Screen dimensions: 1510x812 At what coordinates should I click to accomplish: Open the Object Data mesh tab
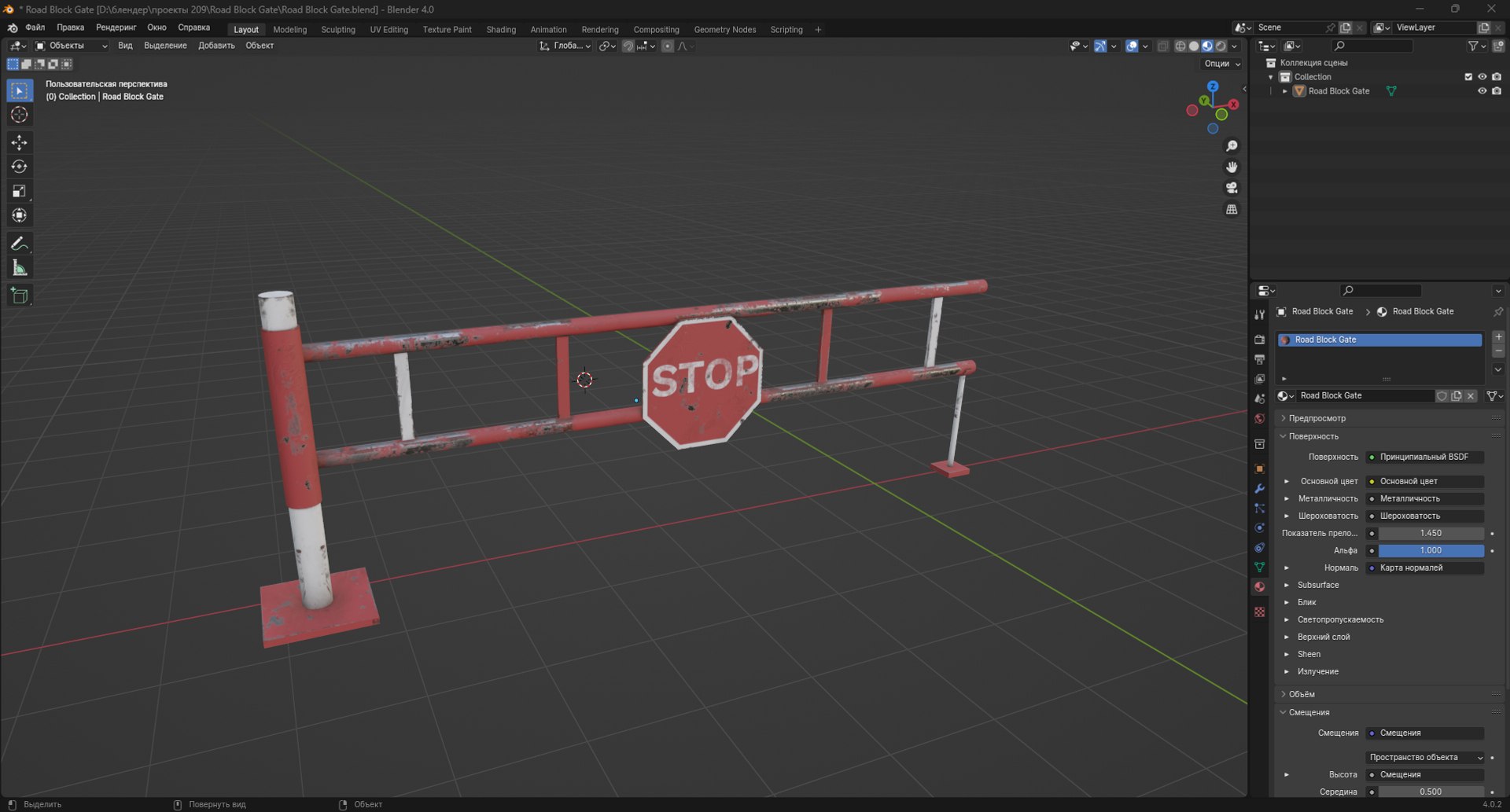(1260, 567)
